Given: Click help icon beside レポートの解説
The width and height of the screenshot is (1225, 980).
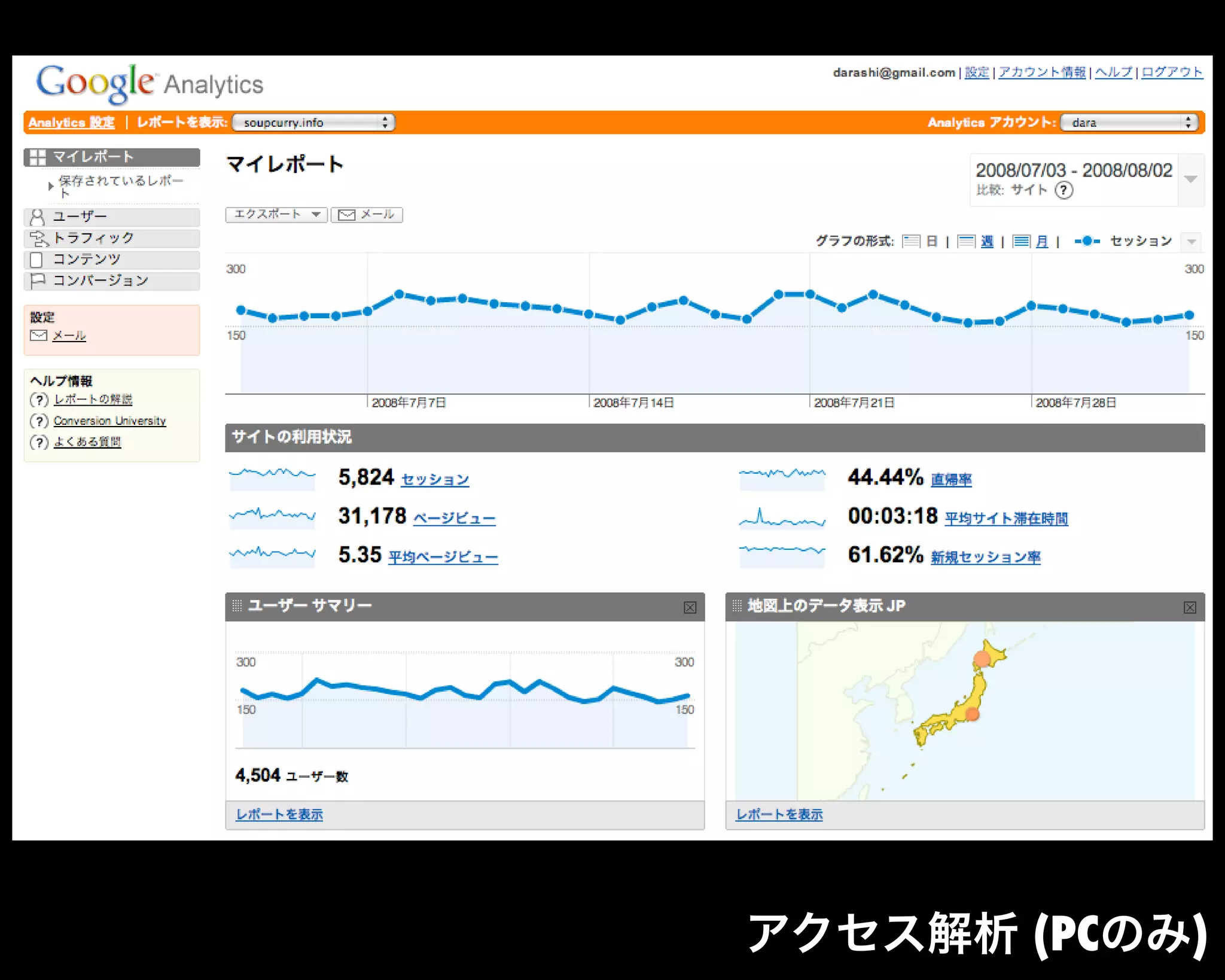Looking at the screenshot, I should click(x=39, y=400).
